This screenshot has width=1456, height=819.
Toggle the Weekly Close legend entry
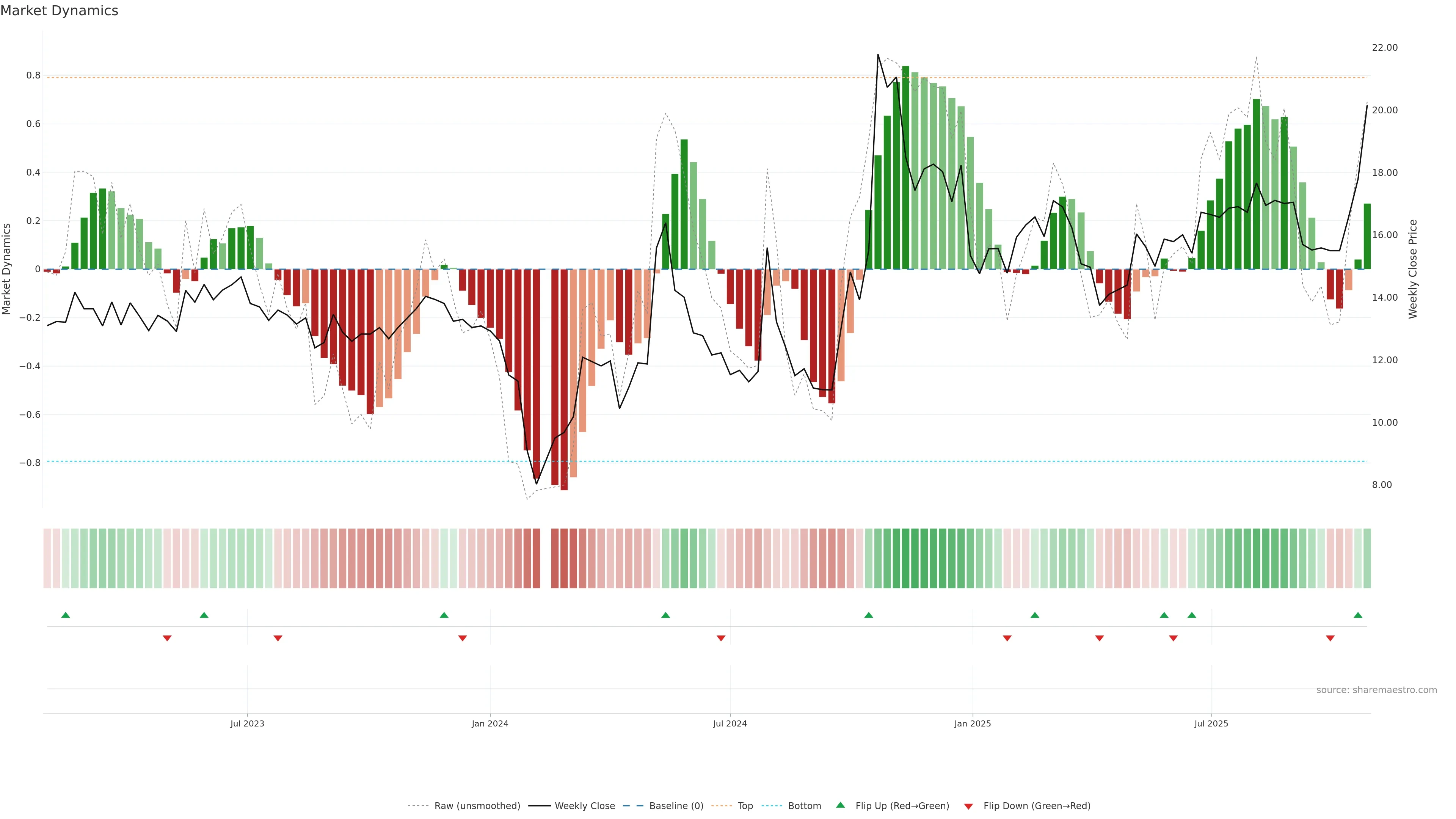coord(584,806)
